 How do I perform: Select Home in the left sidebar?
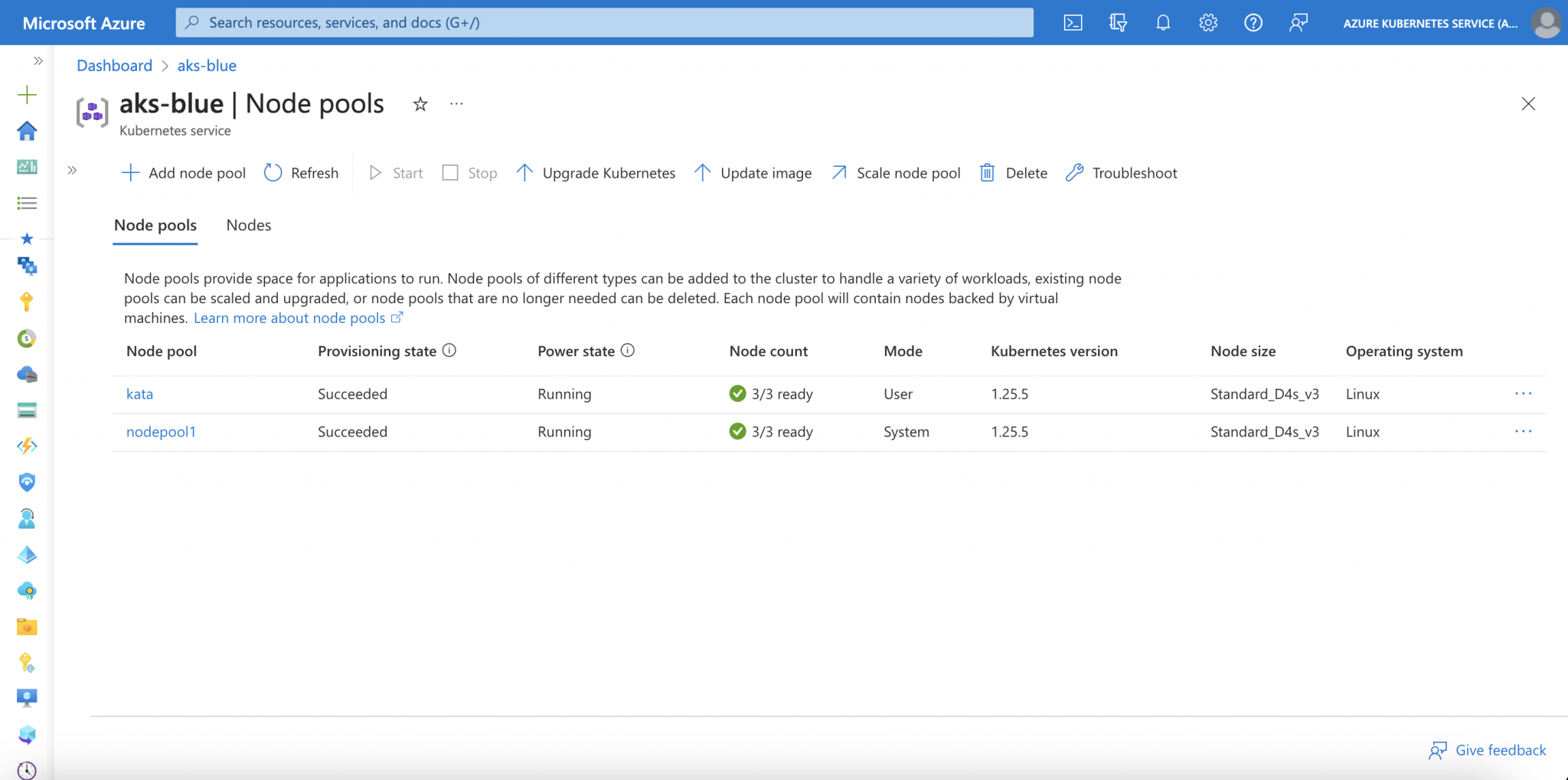click(x=27, y=131)
